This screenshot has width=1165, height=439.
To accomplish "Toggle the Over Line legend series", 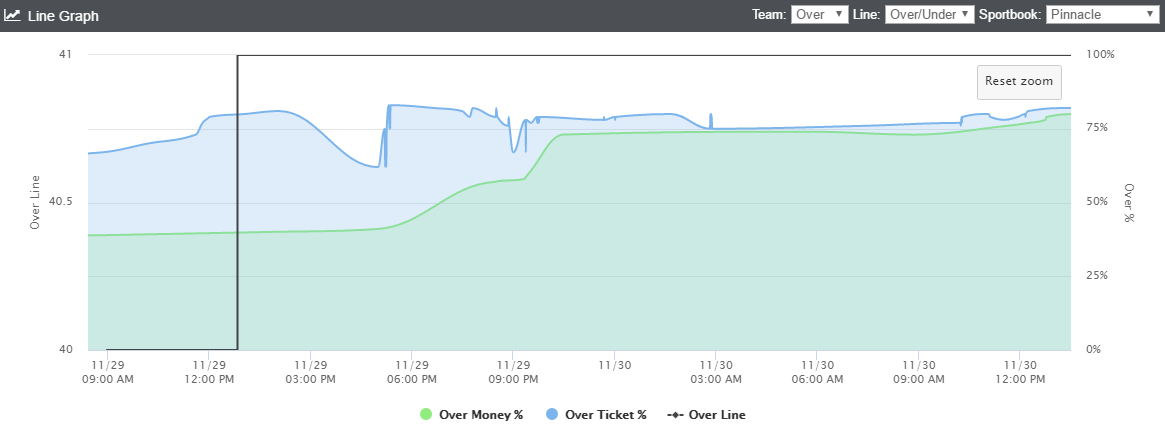I will tap(707, 414).
